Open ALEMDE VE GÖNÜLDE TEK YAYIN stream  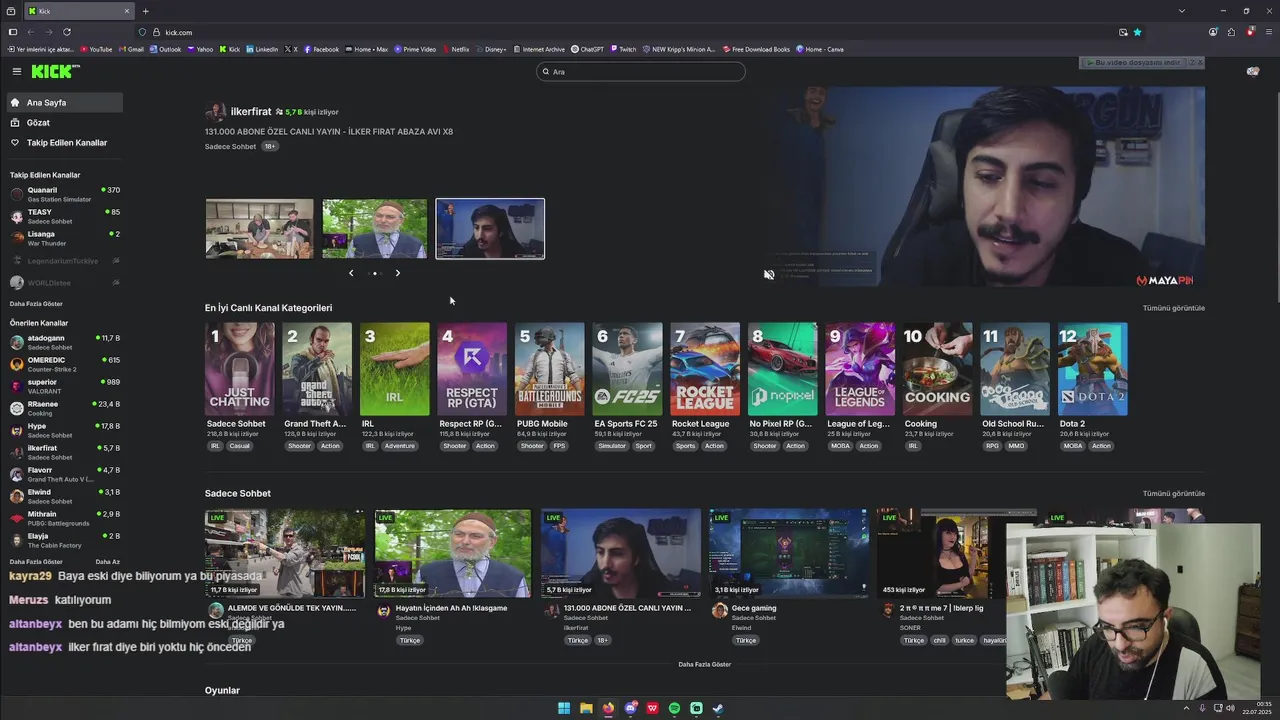pos(285,554)
